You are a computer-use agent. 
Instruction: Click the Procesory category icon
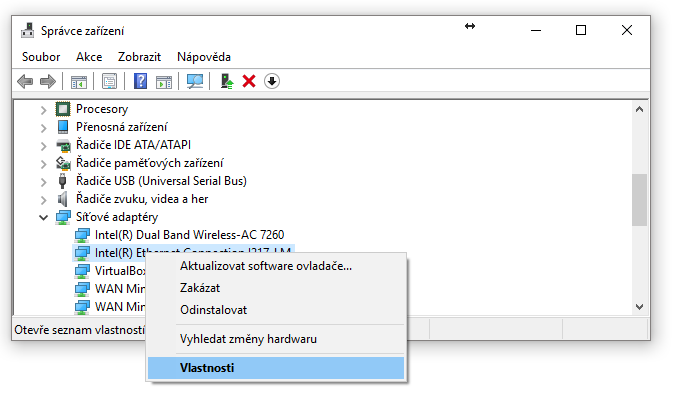[x=63, y=109]
